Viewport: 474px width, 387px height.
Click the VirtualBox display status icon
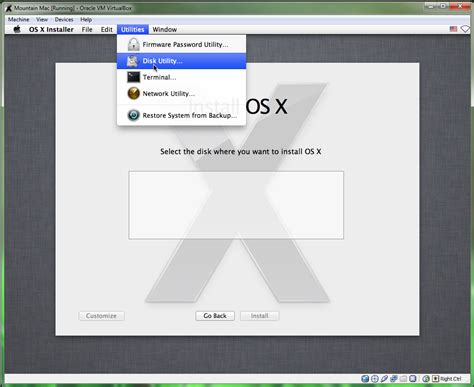point(413,379)
